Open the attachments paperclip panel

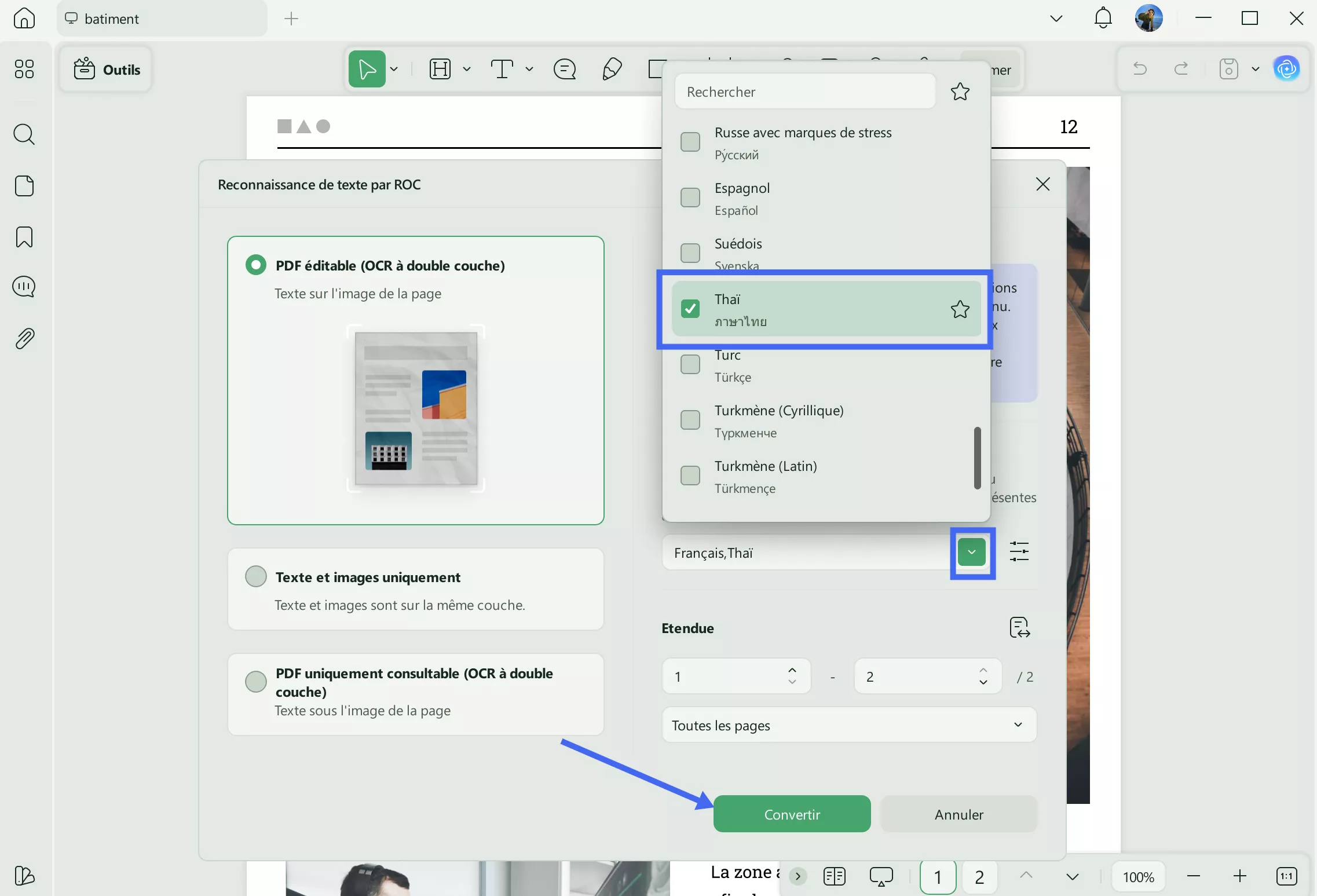(x=24, y=338)
